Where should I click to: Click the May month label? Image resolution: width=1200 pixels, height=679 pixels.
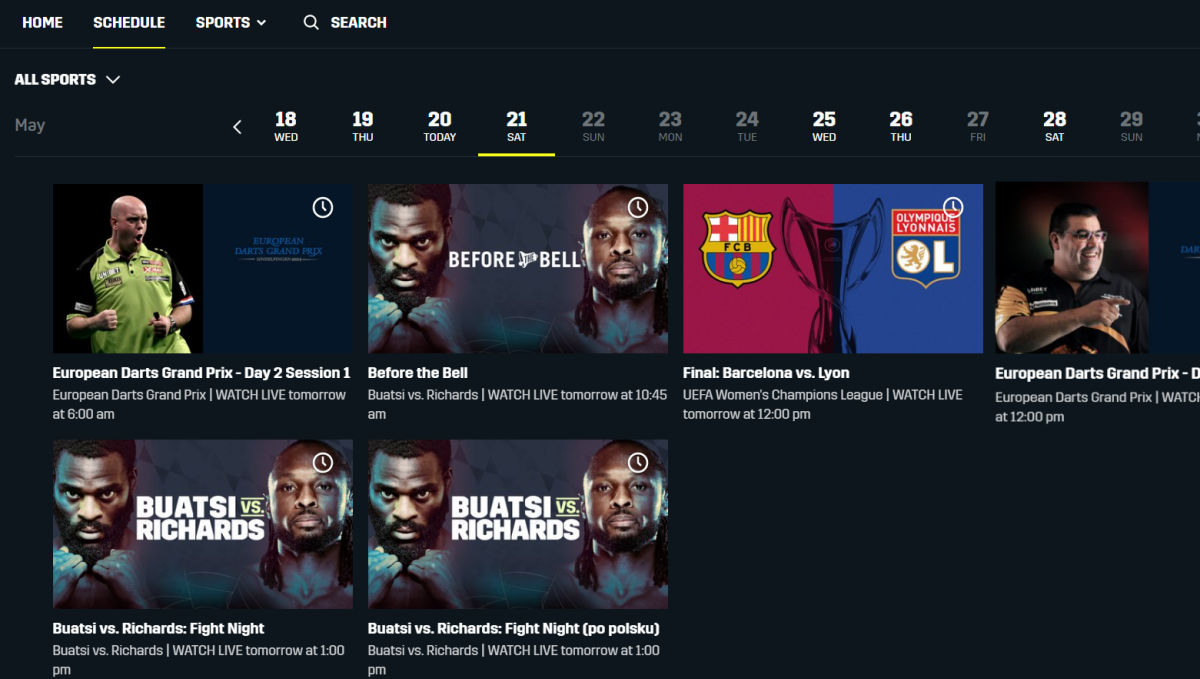point(30,126)
